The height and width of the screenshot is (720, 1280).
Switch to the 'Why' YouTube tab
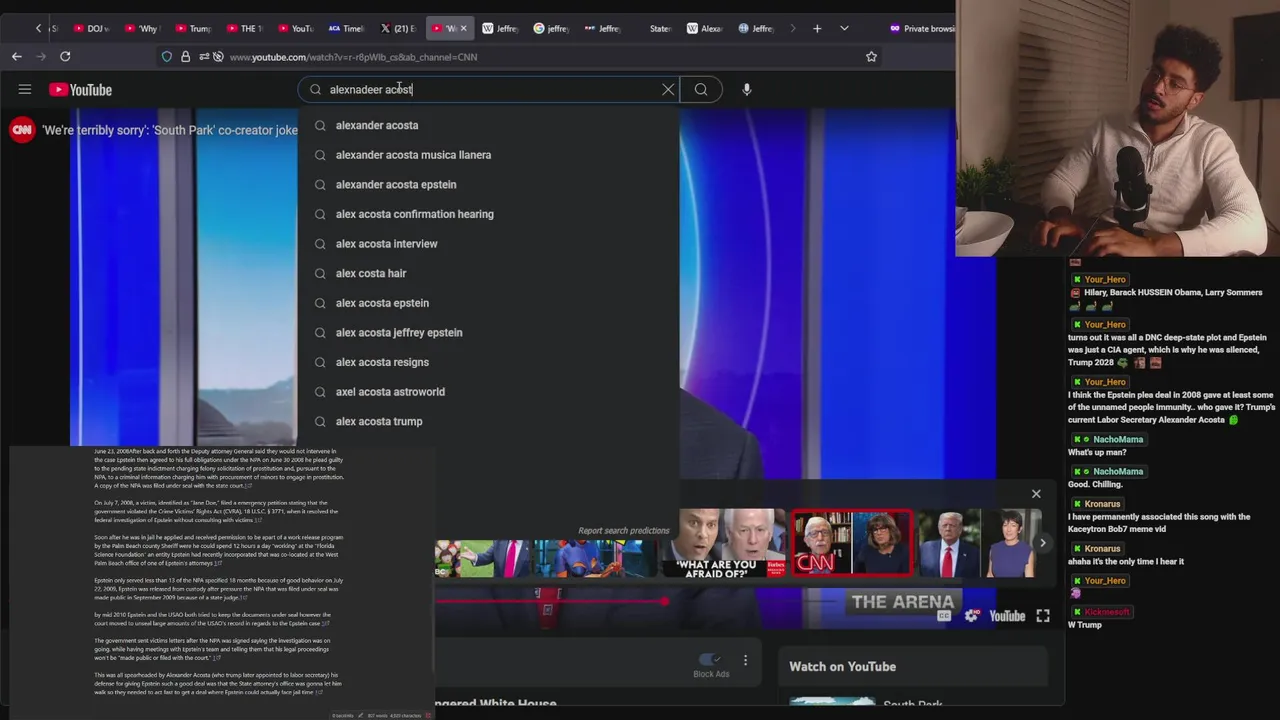tap(142, 28)
